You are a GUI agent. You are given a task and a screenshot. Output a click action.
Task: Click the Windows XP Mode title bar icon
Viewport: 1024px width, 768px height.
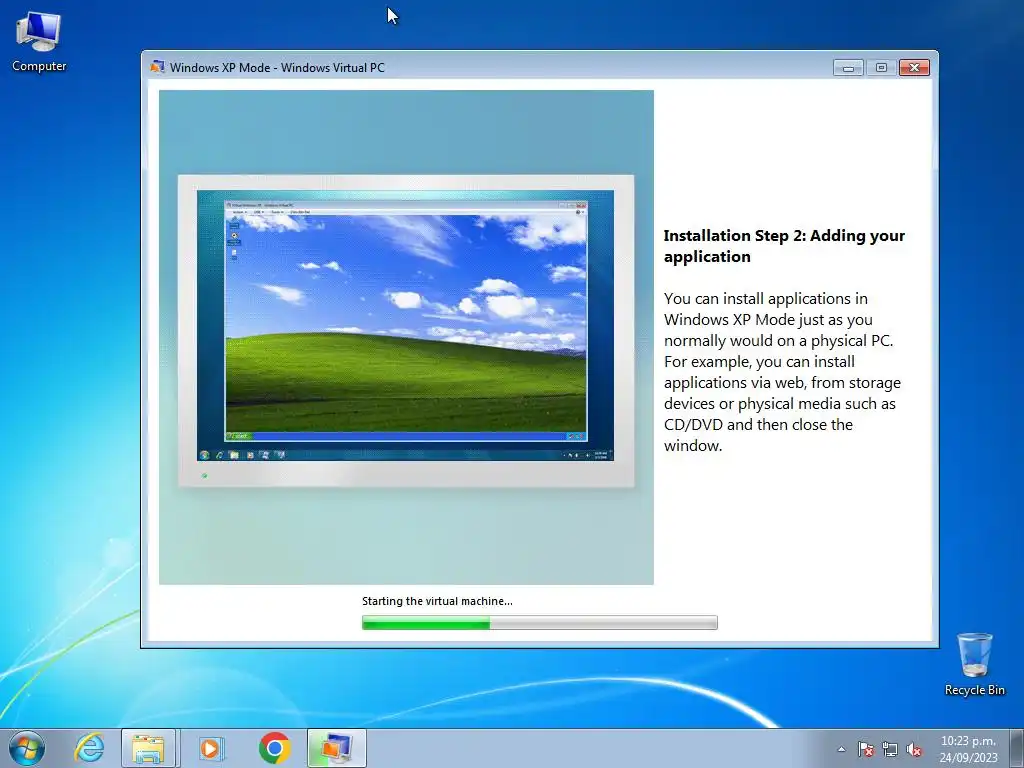point(157,67)
